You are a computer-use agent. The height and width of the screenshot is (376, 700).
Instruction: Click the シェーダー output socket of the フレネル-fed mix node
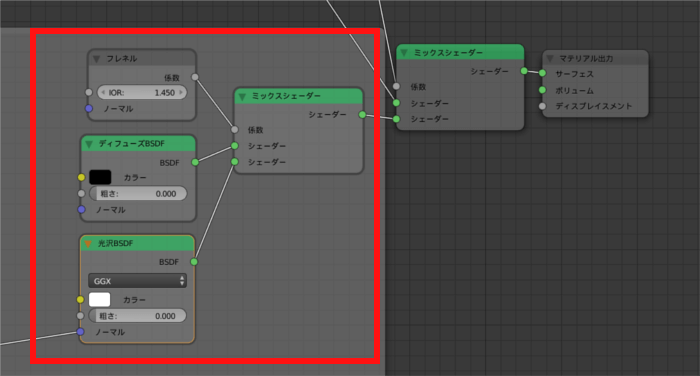(362, 115)
